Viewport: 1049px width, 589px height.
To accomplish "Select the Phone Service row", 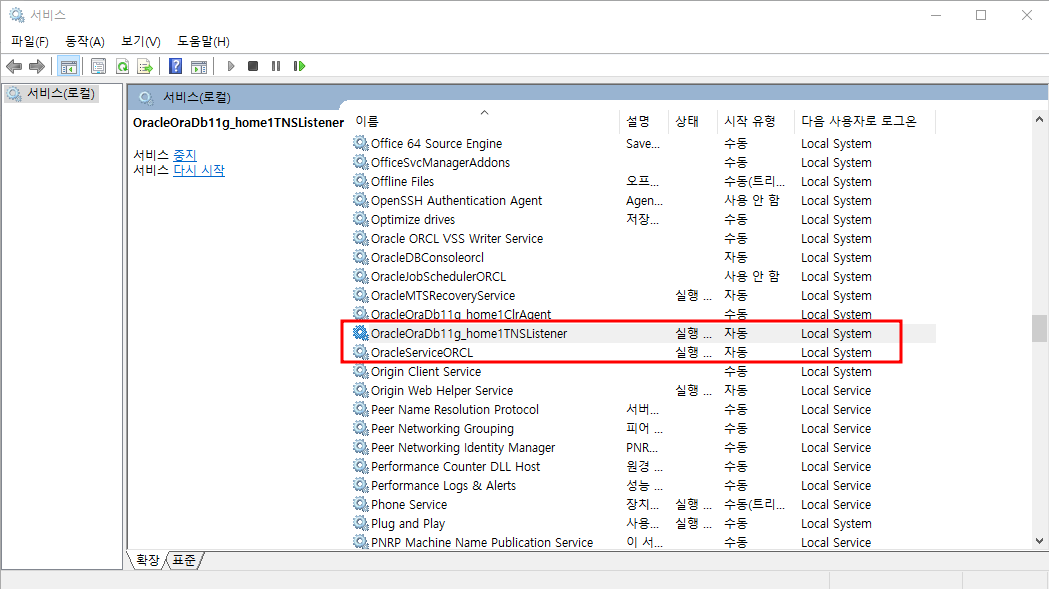I will point(409,505).
